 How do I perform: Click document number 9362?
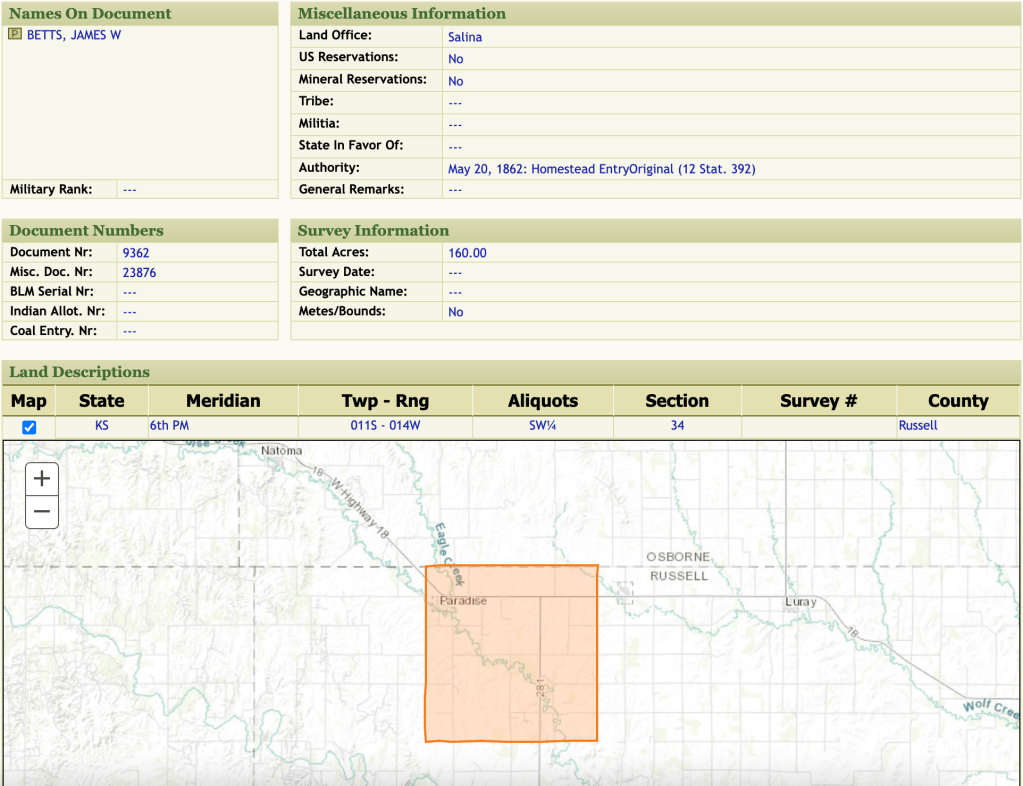coord(136,253)
